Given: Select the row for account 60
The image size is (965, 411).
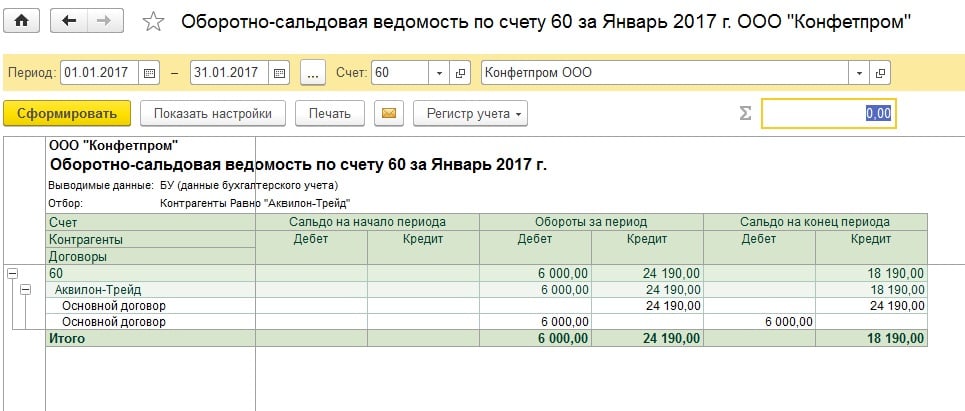Looking at the screenshot, I should coord(486,273).
